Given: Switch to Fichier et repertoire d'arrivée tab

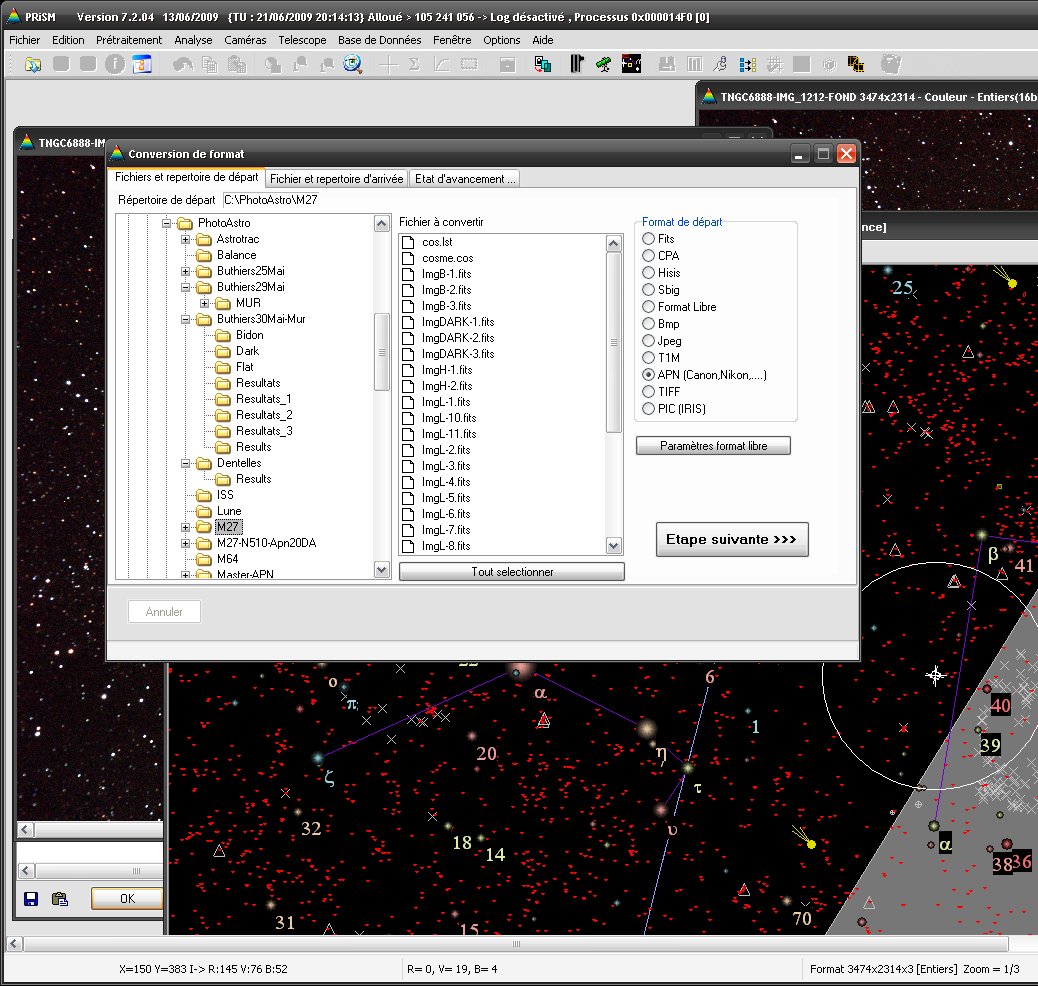Looking at the screenshot, I should (x=336, y=179).
